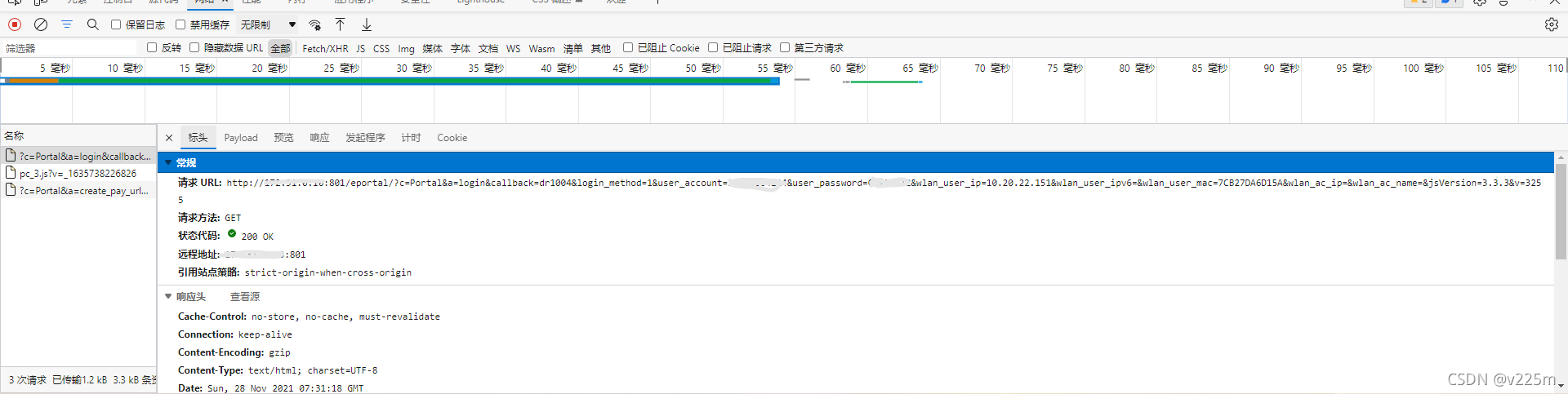Viewport: 1568px width, 394px height.
Task: Open the network search magnifier
Action: click(x=93, y=24)
